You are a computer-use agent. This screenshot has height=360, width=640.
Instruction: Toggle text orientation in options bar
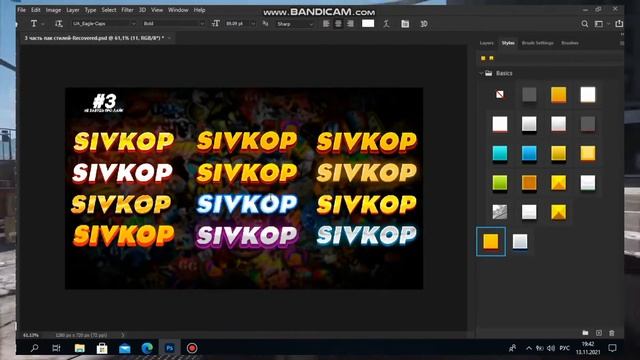[x=59, y=24]
